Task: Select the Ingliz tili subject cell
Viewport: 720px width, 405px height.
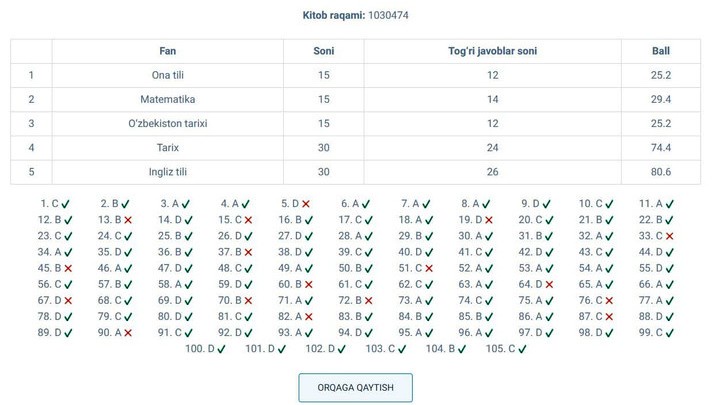Action: pyautogui.click(x=168, y=172)
